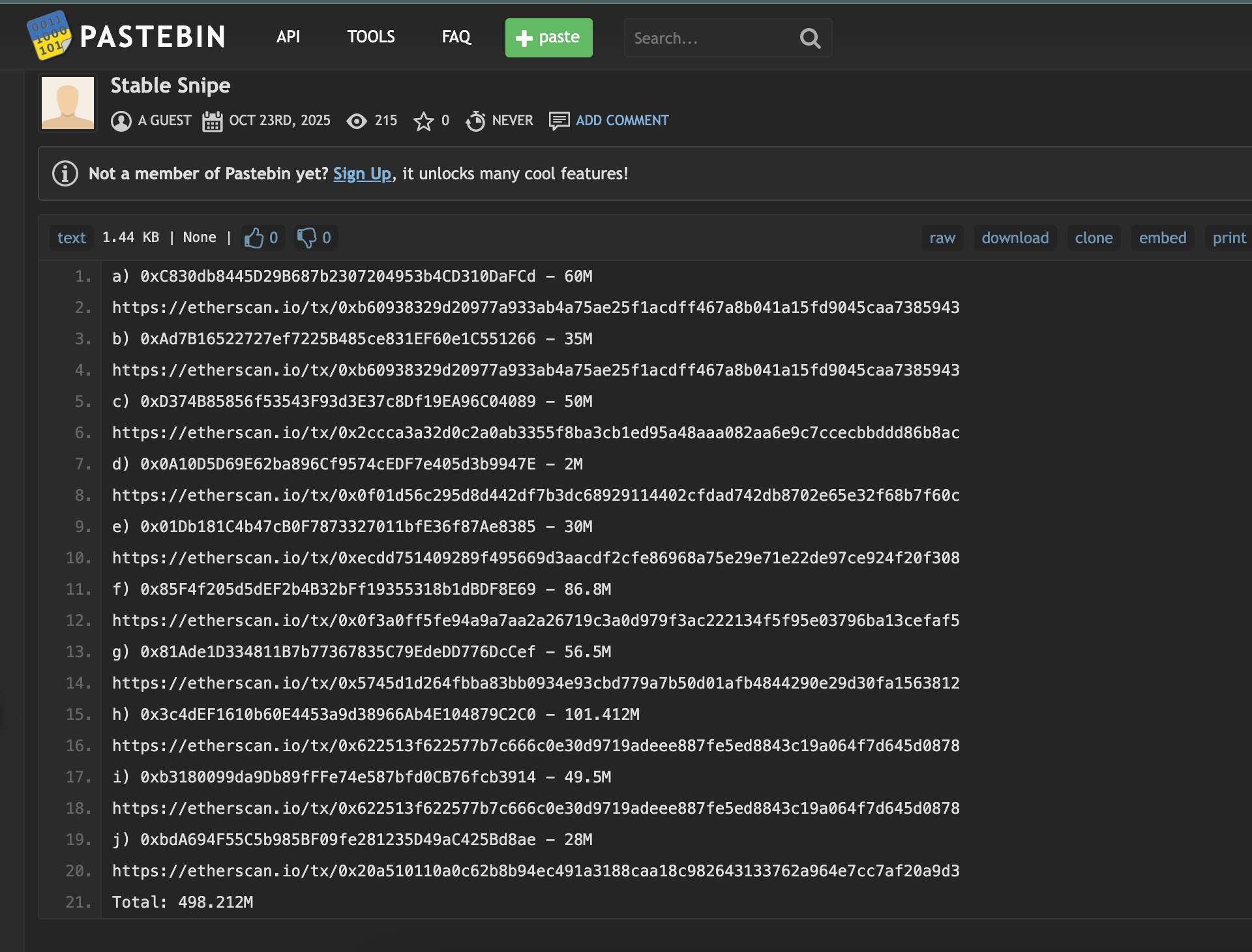This screenshot has width=1252, height=952.
Task: Click the guest avatar thumbnail
Action: [x=68, y=103]
